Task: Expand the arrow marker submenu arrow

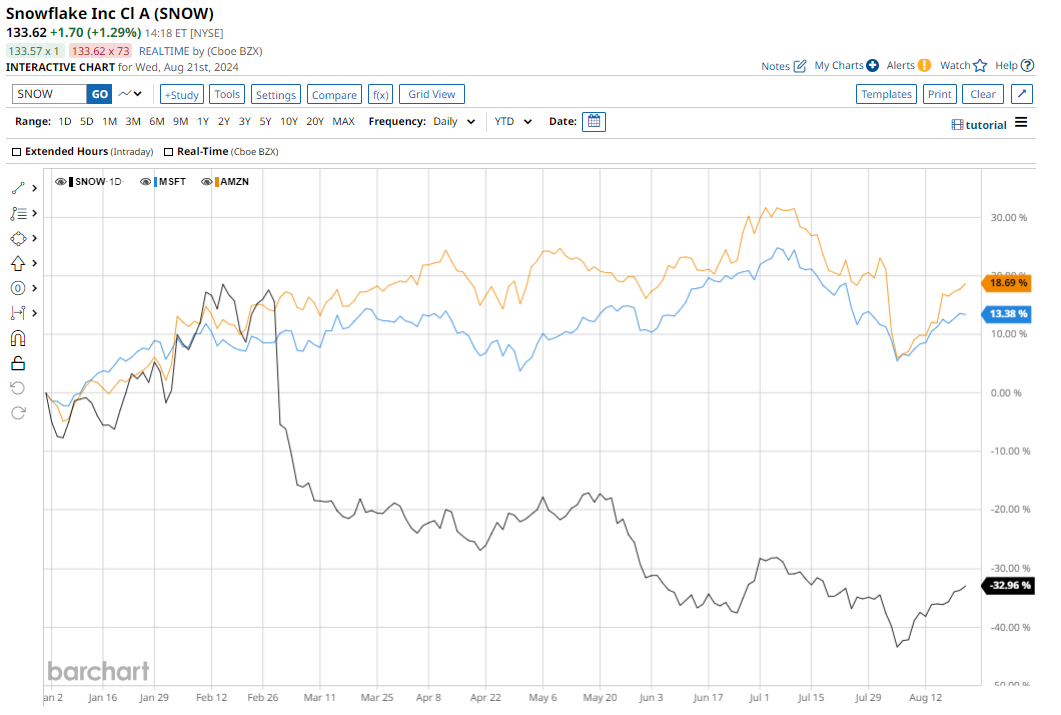Action: (x=35, y=263)
